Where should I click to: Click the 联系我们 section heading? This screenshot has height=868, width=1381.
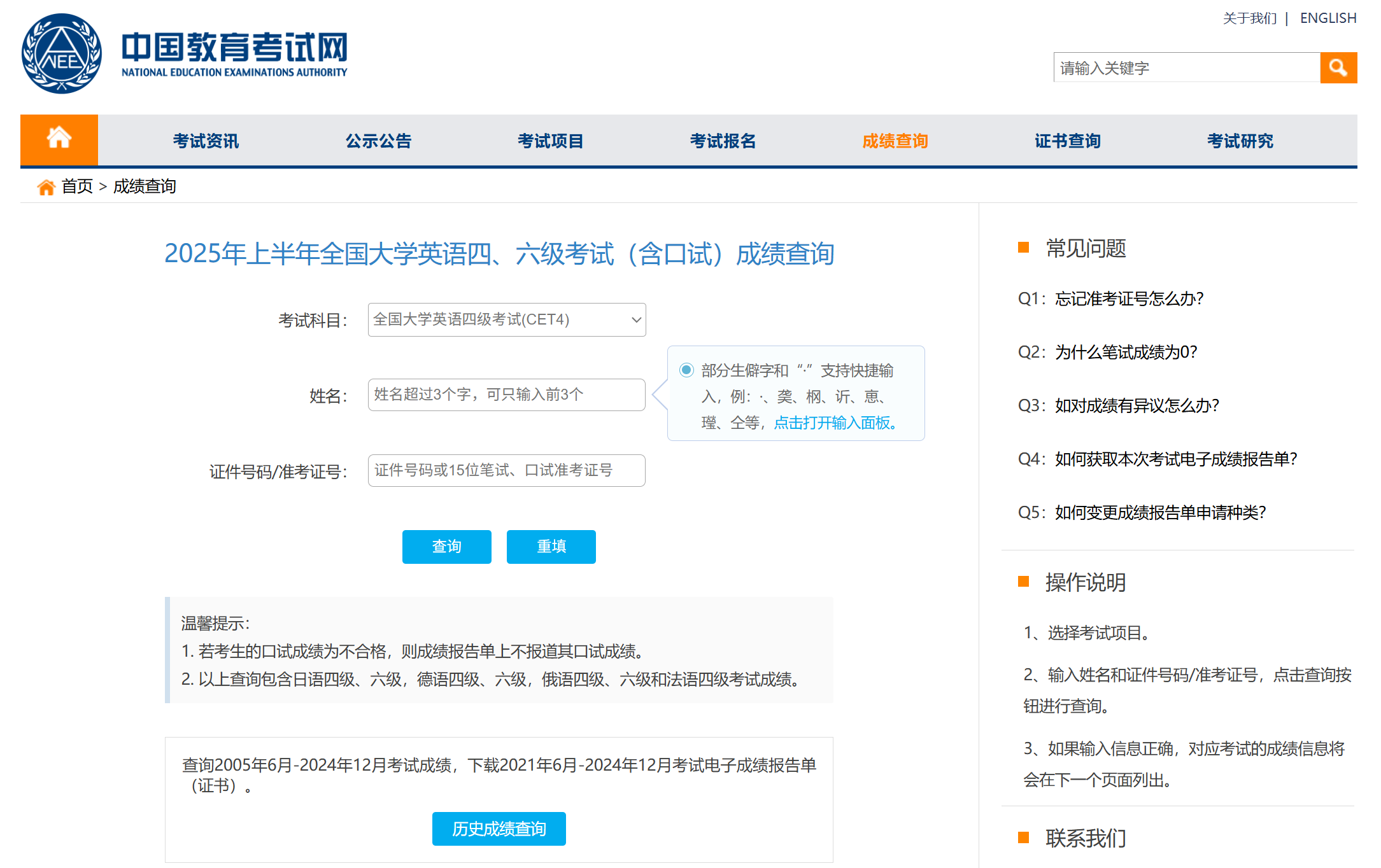(x=1086, y=838)
